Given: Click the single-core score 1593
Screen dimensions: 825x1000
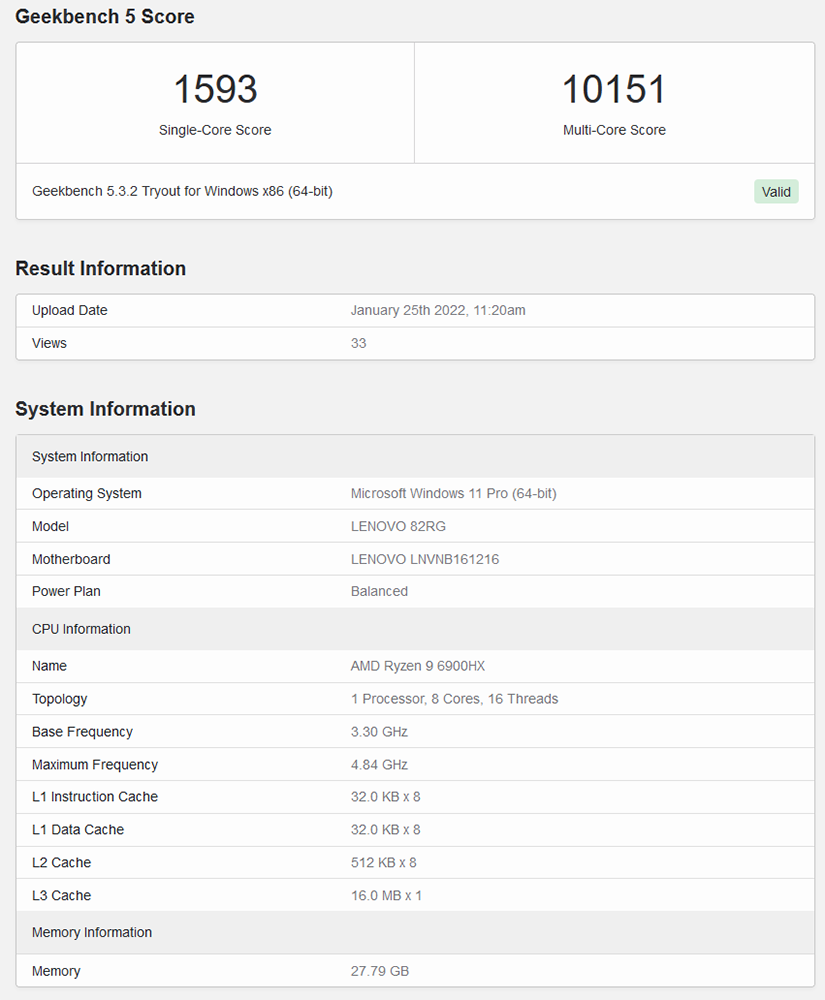Looking at the screenshot, I should click(x=215, y=89).
